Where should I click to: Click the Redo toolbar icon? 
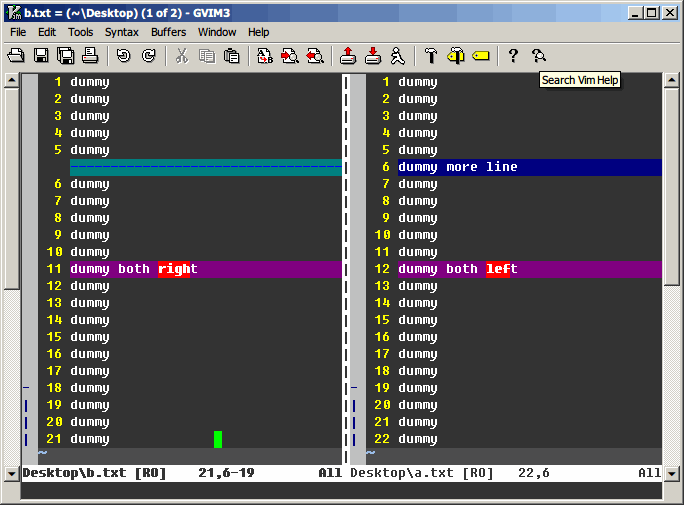148,56
